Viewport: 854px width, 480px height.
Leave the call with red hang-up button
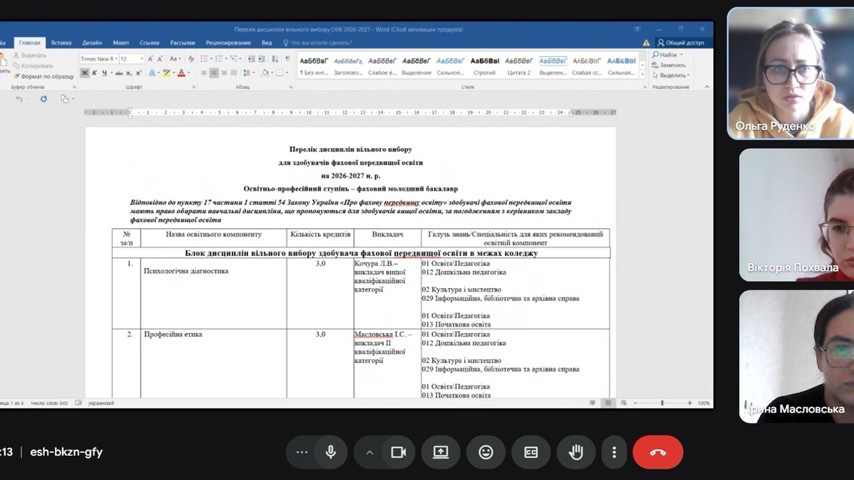click(x=657, y=452)
